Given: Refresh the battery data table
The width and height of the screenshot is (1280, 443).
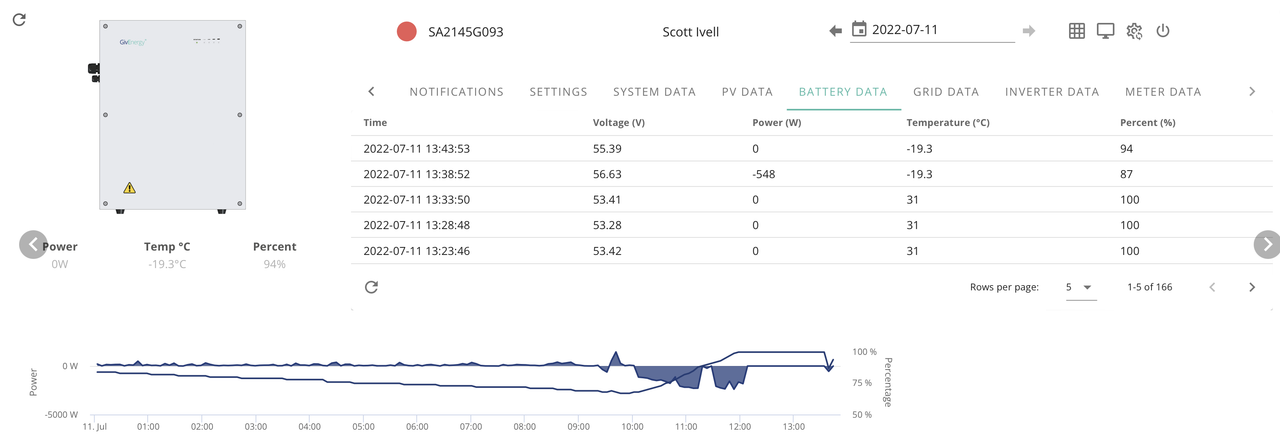Looking at the screenshot, I should click(371, 287).
